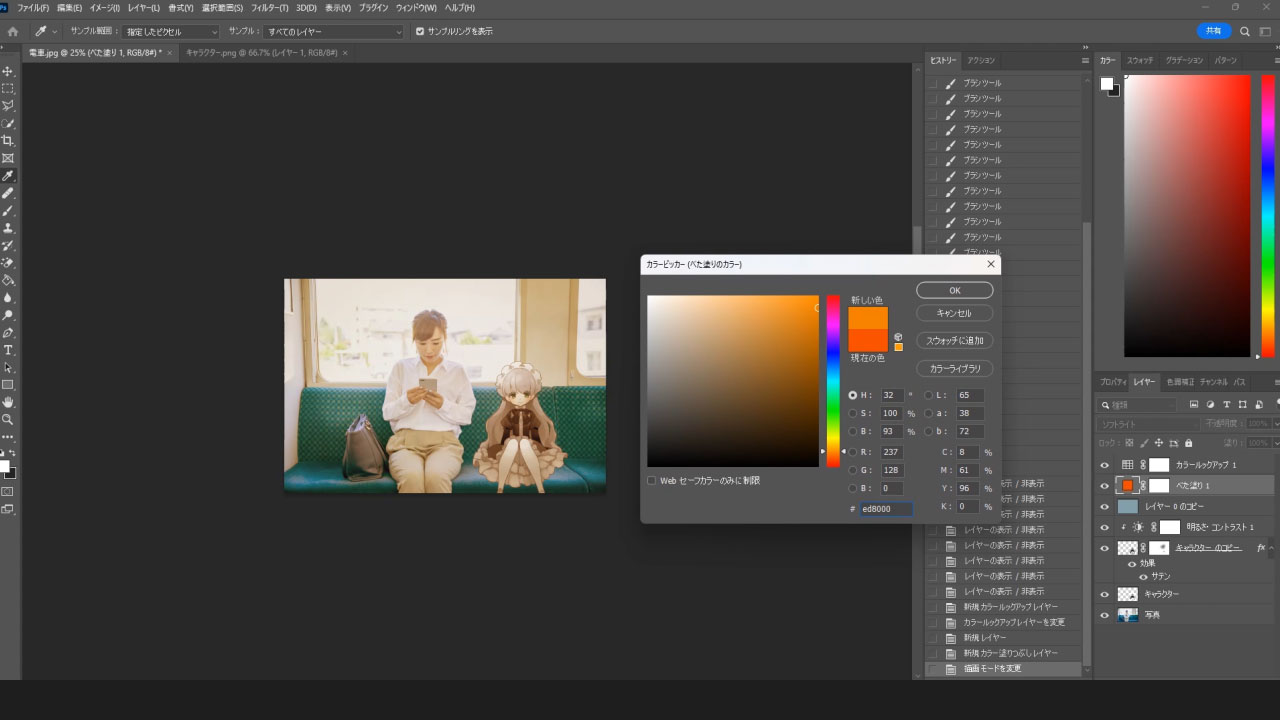Switch to the アクション panel tab

click(981, 60)
